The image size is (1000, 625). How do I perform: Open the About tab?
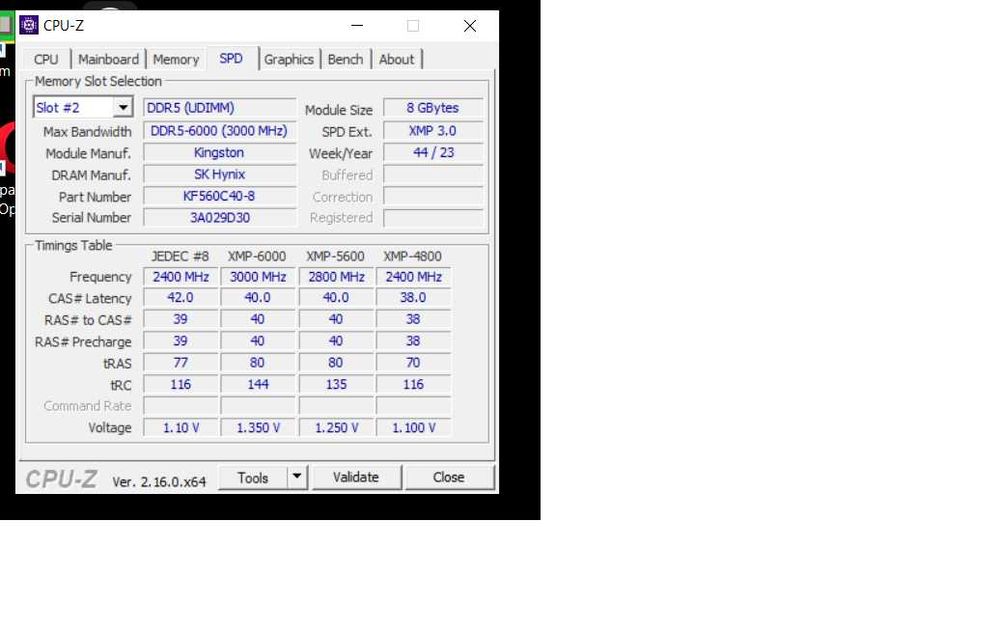click(397, 59)
